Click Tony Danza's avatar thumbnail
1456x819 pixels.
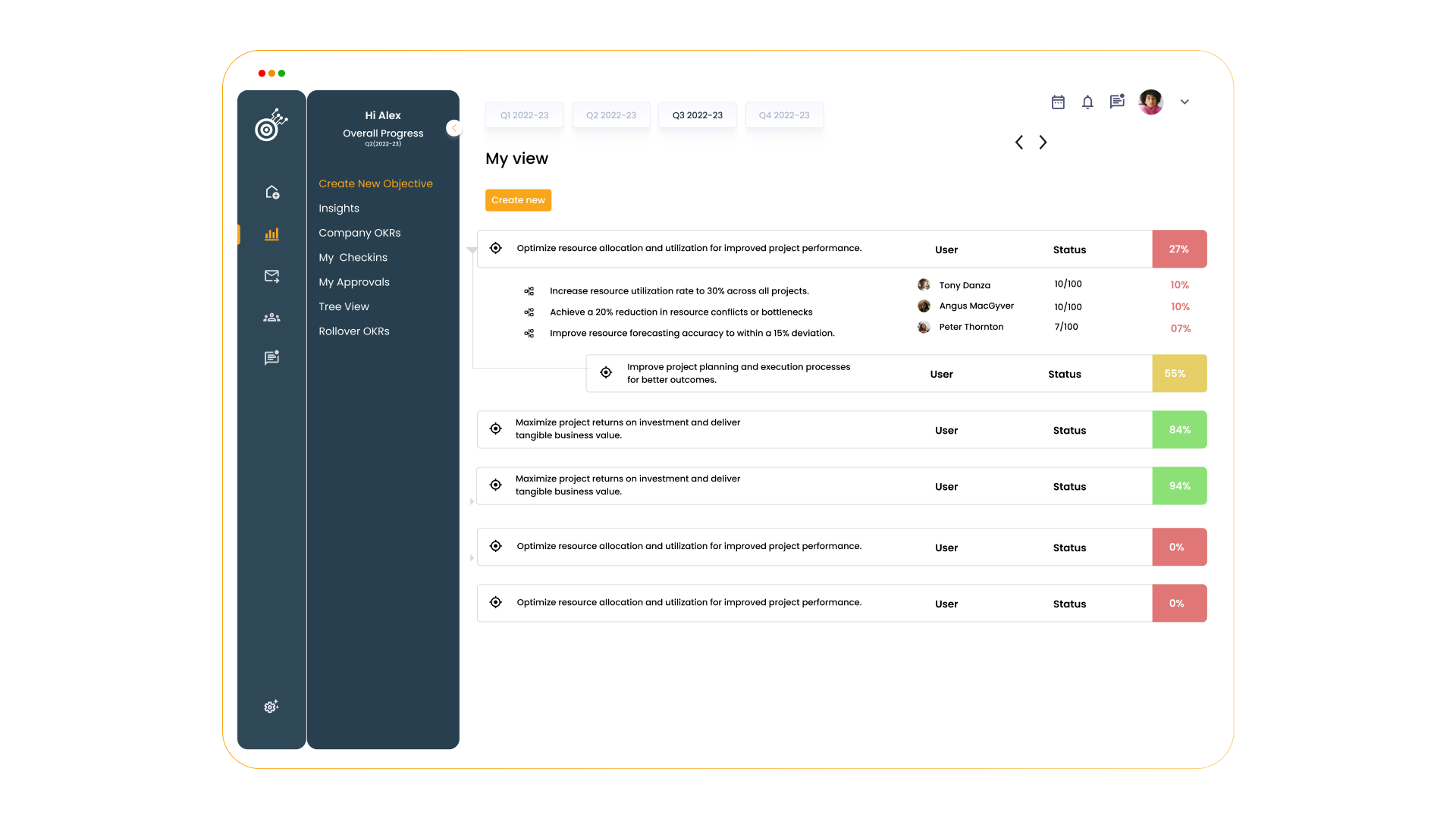(924, 284)
